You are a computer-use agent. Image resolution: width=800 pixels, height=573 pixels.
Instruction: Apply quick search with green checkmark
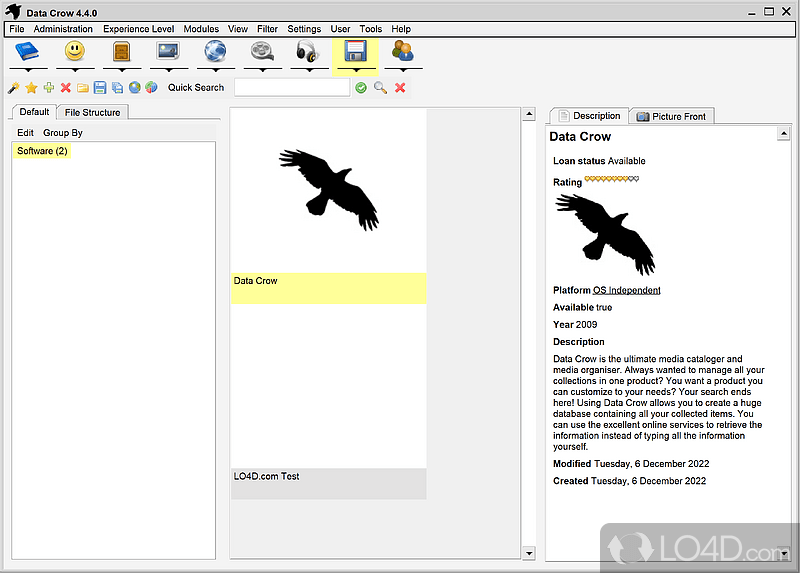tap(361, 88)
